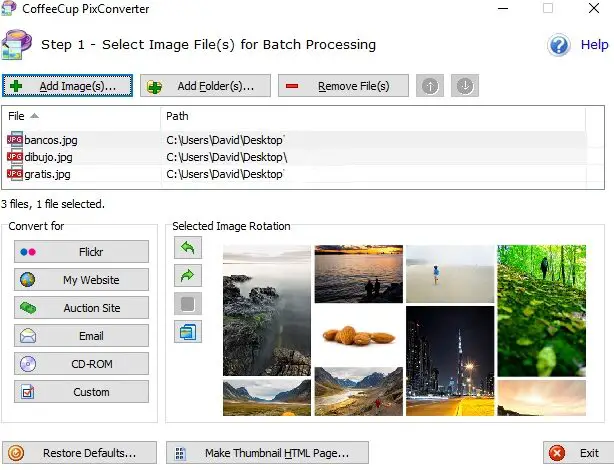The height and width of the screenshot is (470, 614).
Task: Select bancos.jpg in the file list
Action: pyautogui.click(x=47, y=140)
